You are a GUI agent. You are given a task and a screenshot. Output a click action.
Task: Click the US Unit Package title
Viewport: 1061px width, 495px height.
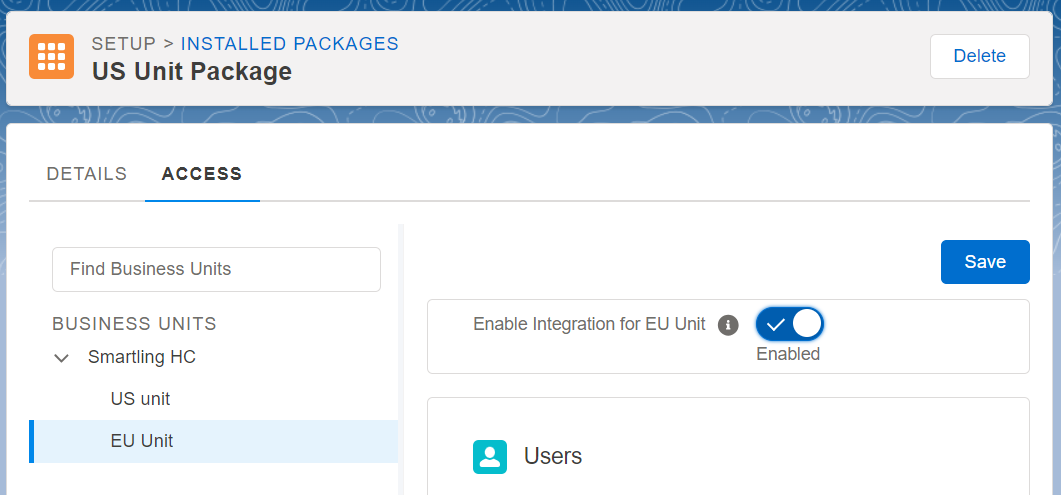click(192, 71)
